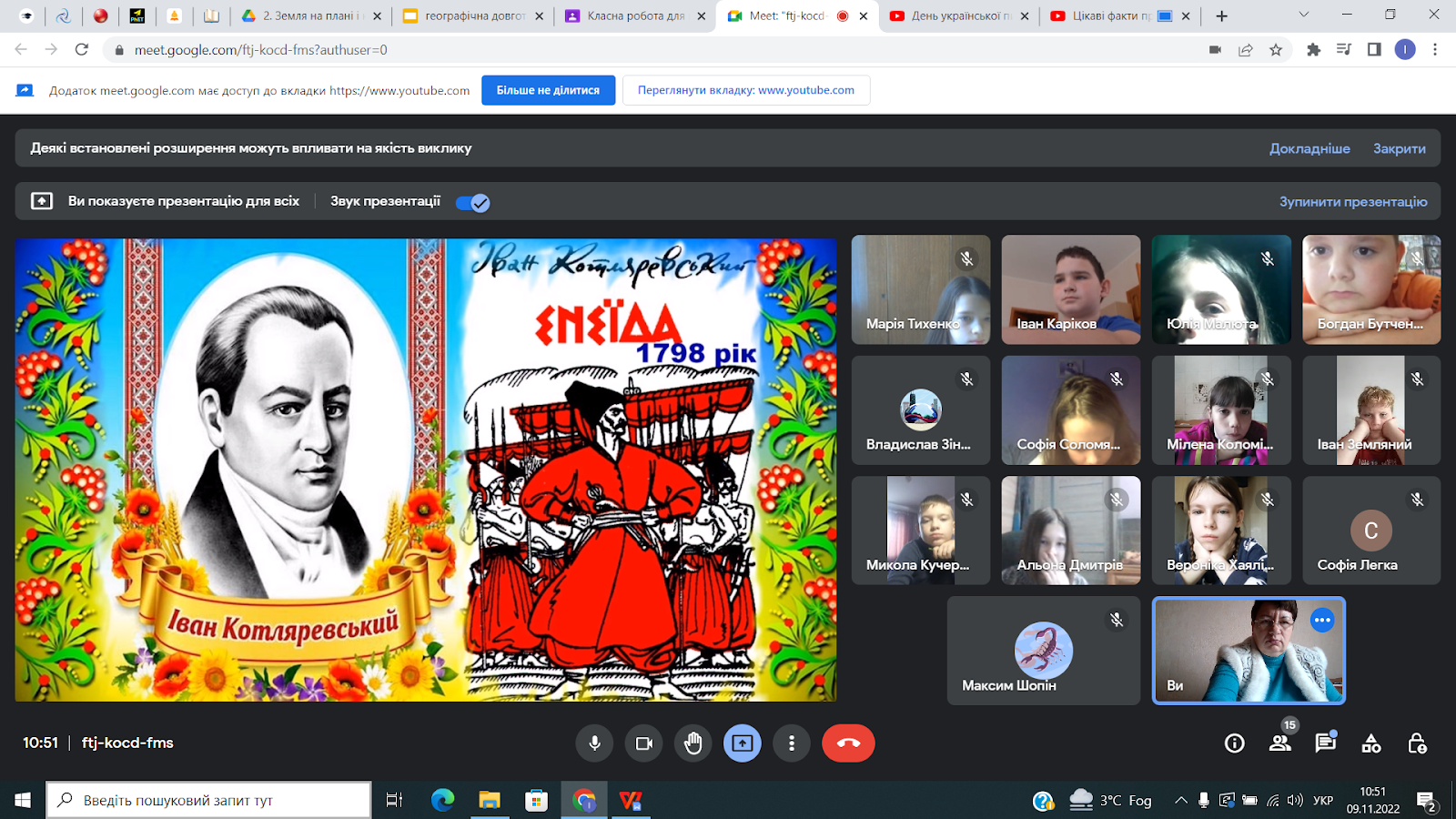Image resolution: width=1456 pixels, height=819 pixels.
Task: Open more options in Meet controls
Action: (792, 743)
